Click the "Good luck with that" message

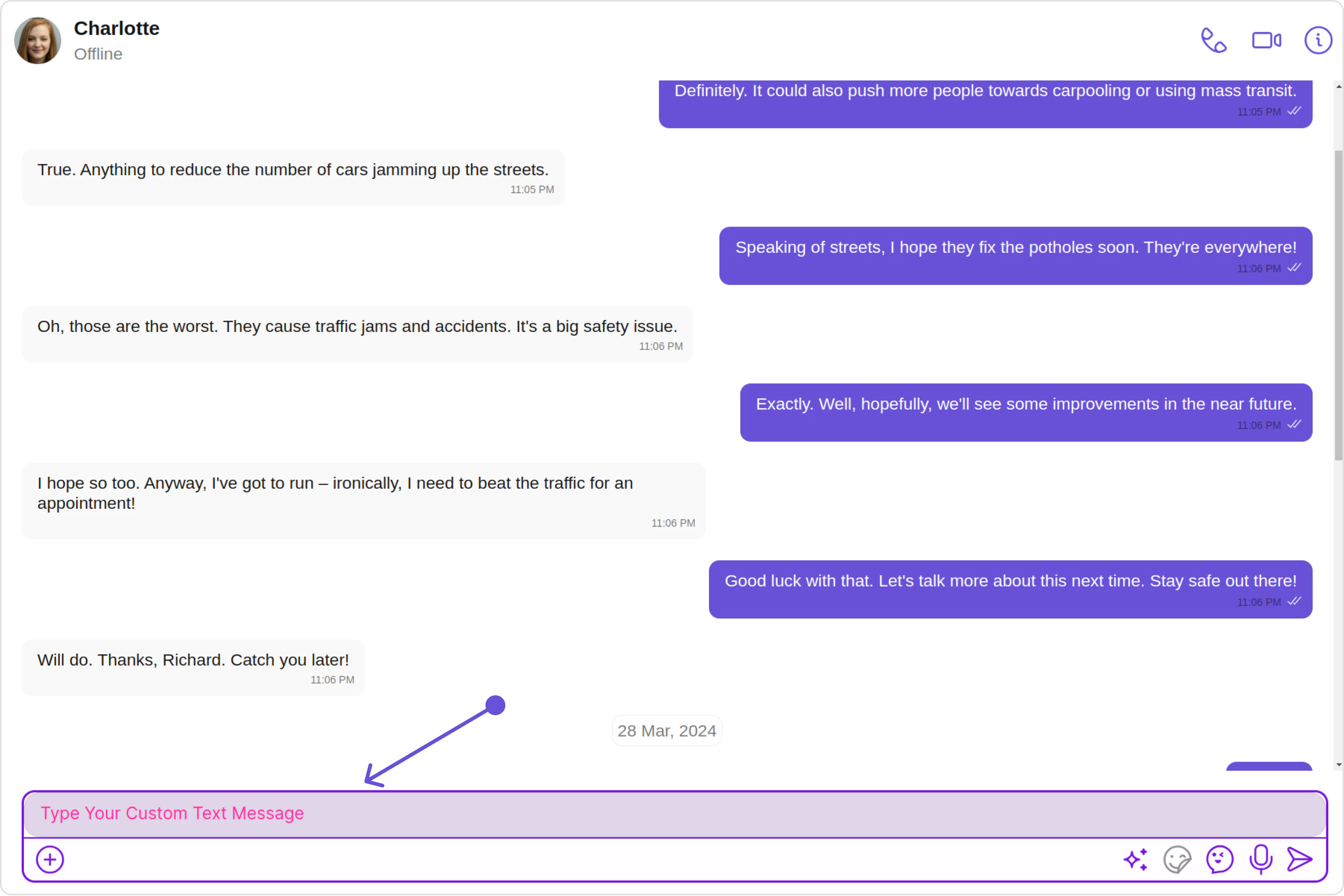[x=1010, y=589]
